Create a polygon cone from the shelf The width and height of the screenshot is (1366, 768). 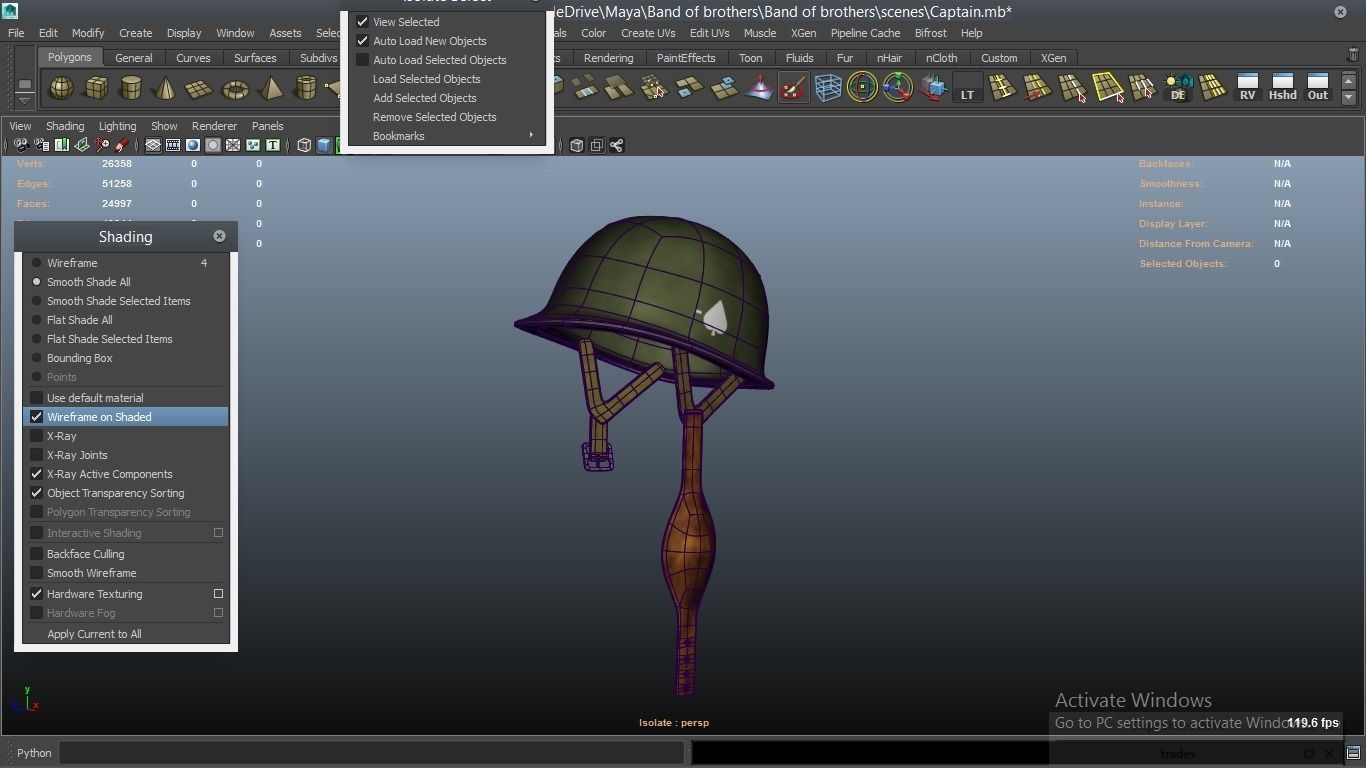point(165,89)
